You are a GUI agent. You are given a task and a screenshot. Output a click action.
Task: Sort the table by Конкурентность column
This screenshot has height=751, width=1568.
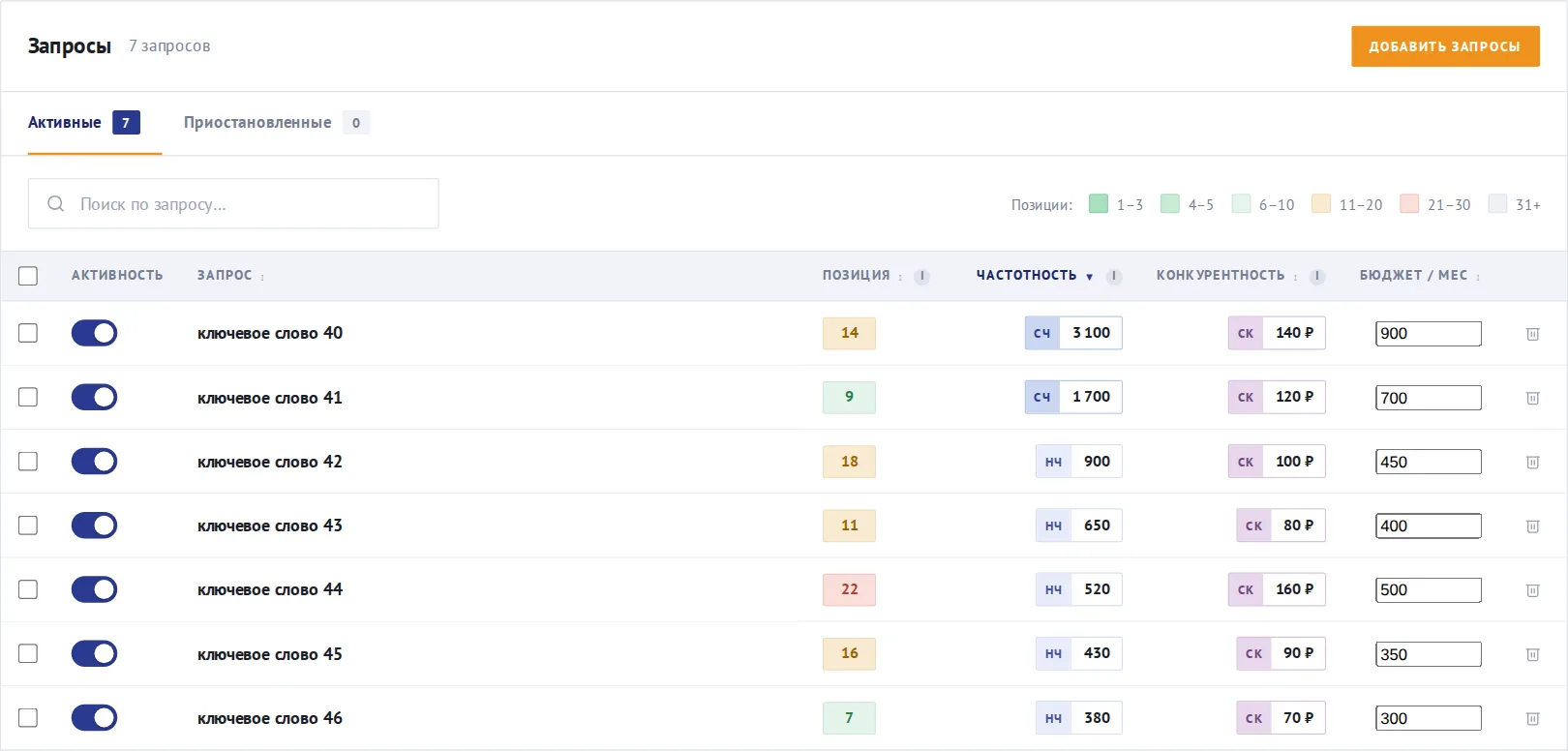(x=1226, y=276)
